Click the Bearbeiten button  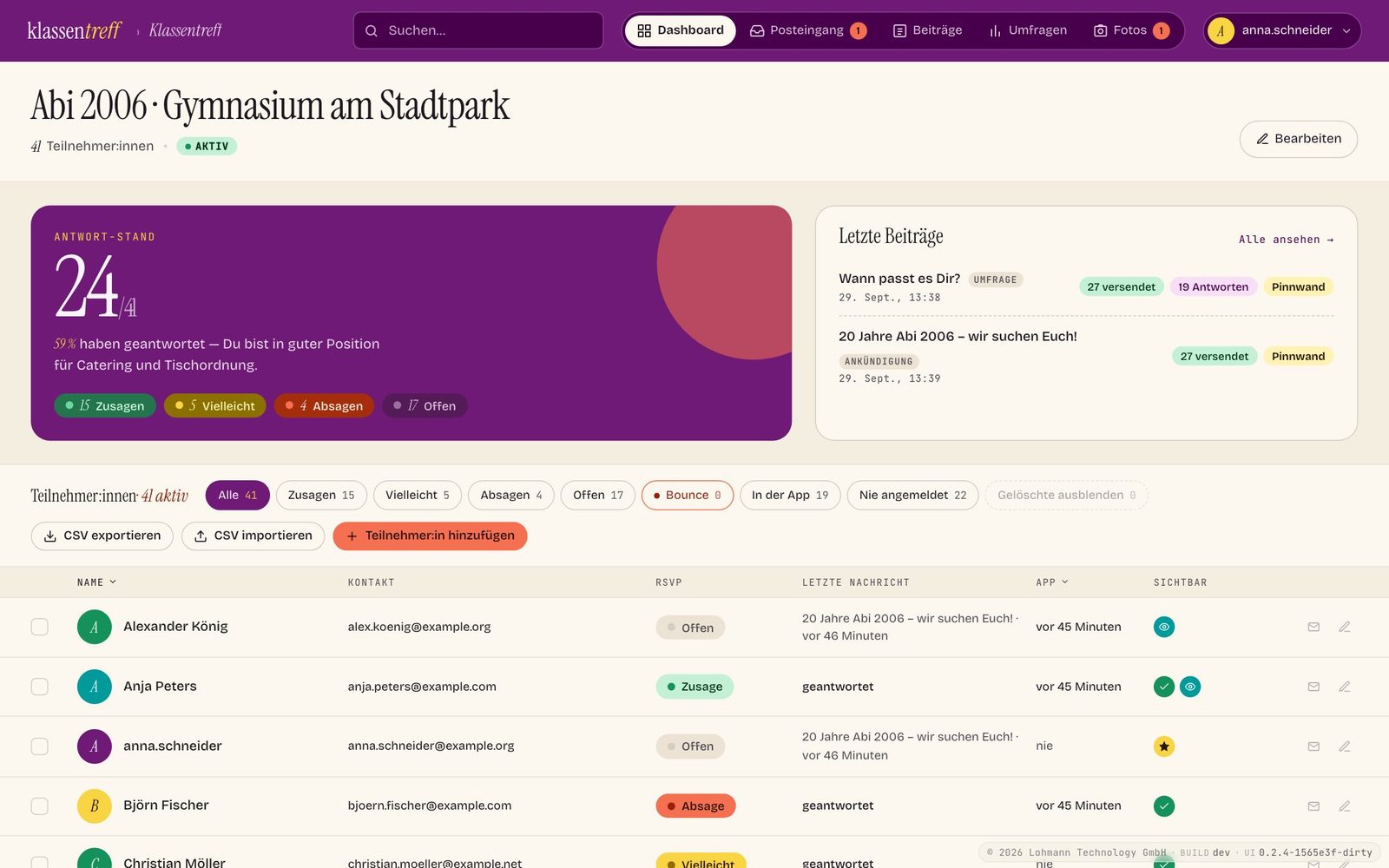pos(1298,139)
